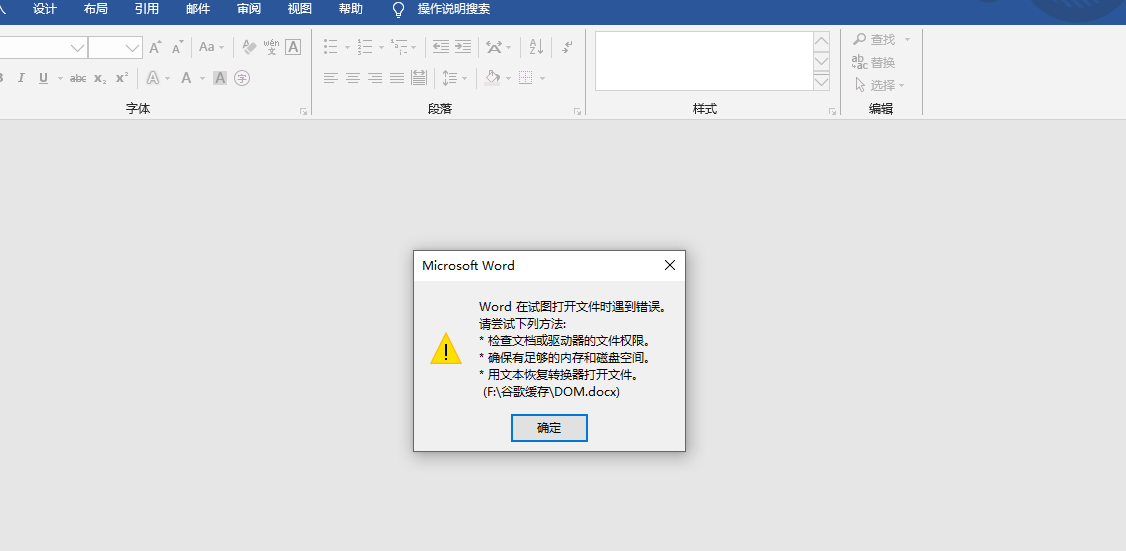This screenshot has width=1126, height=551.
Task: Close the Microsoft Word dialog
Action: [670, 265]
